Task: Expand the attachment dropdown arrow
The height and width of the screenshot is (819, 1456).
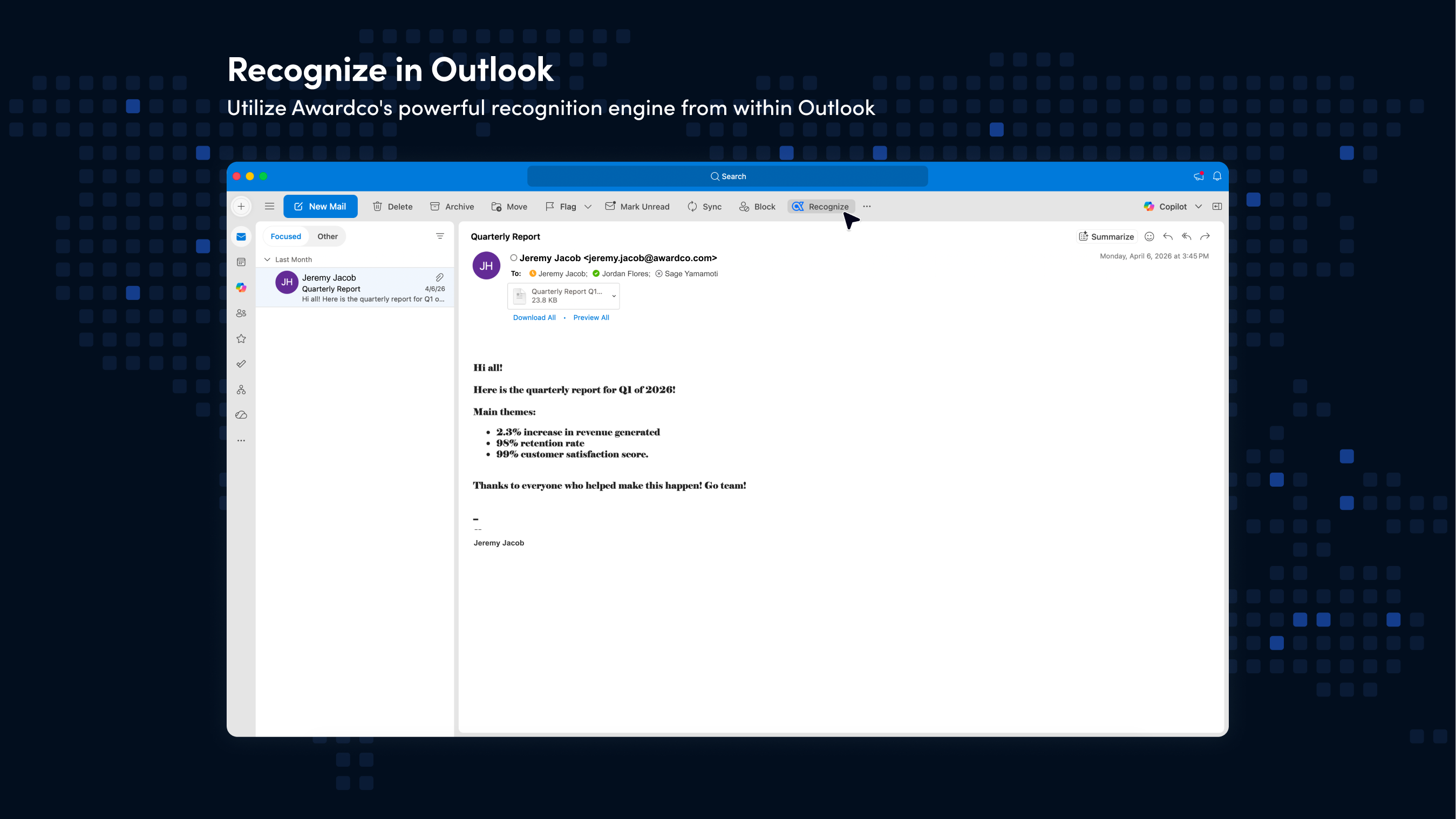Action: pos(614,296)
